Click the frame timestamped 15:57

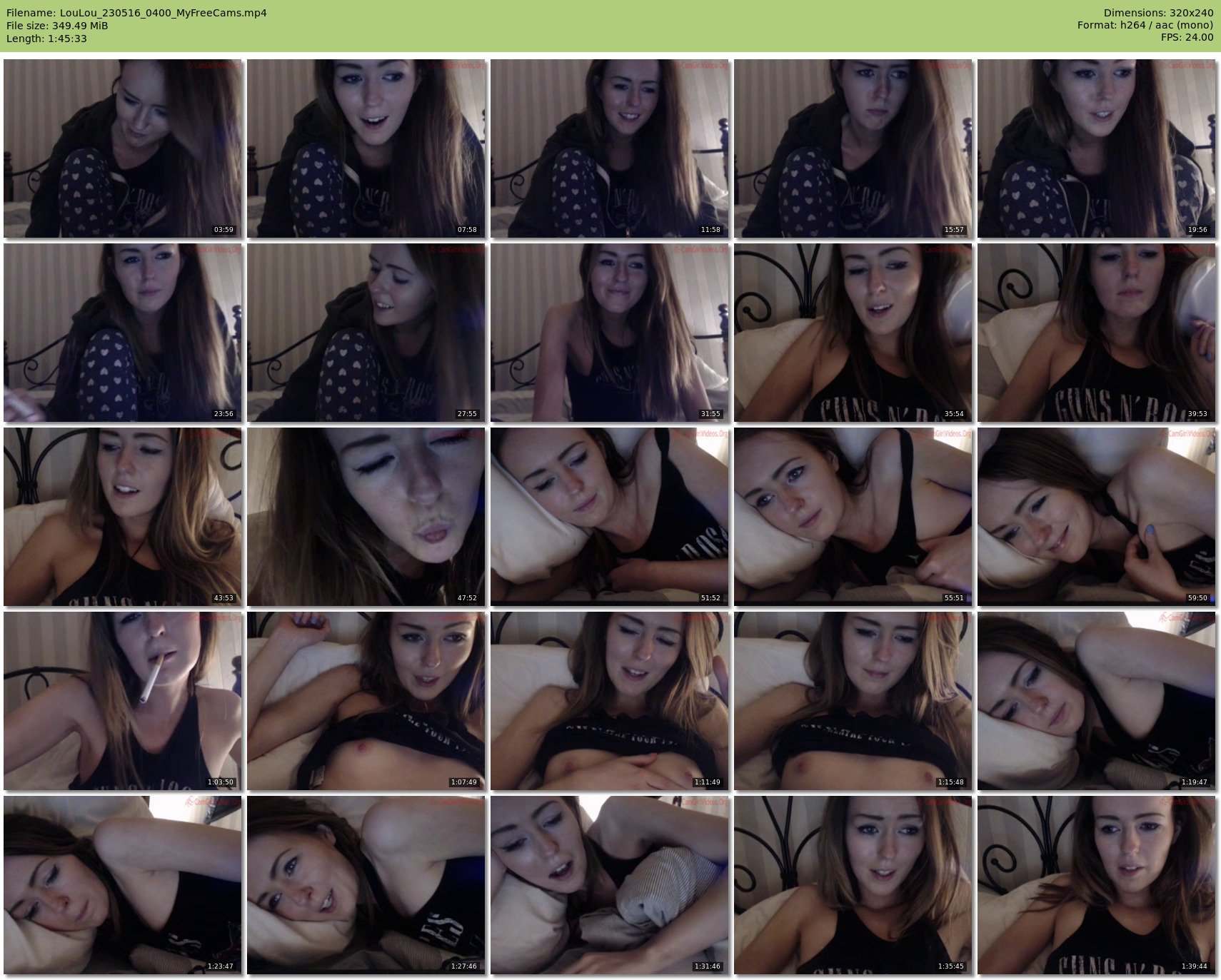click(853, 148)
